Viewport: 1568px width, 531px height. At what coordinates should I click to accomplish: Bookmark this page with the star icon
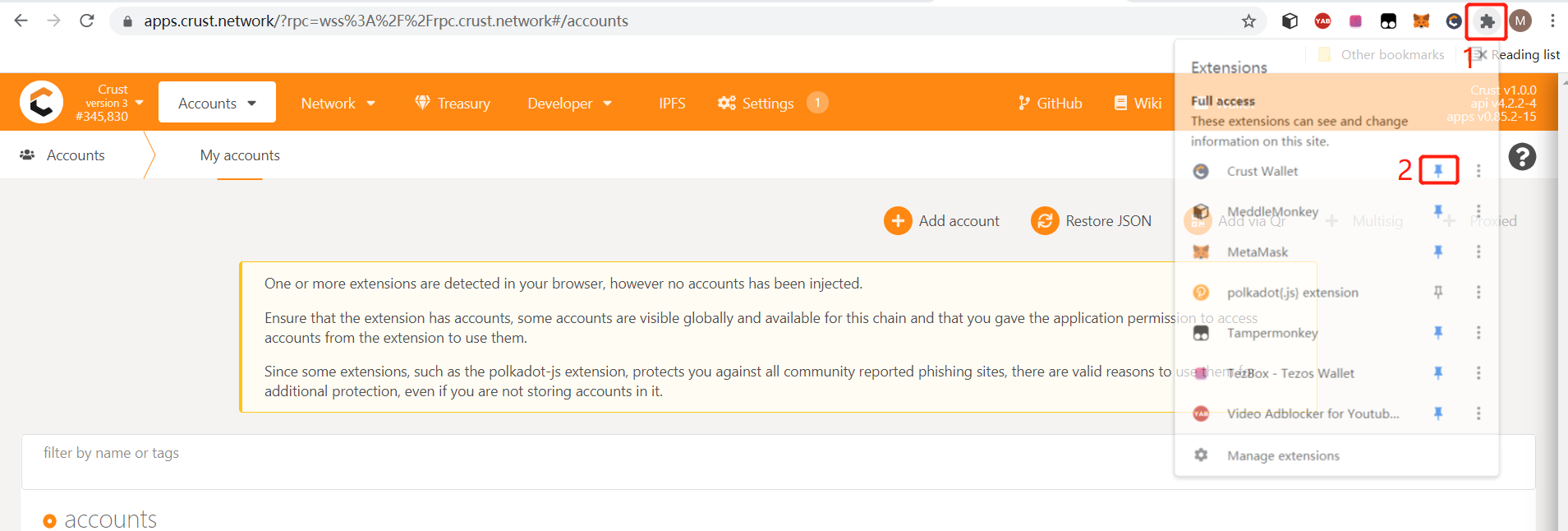1248,21
